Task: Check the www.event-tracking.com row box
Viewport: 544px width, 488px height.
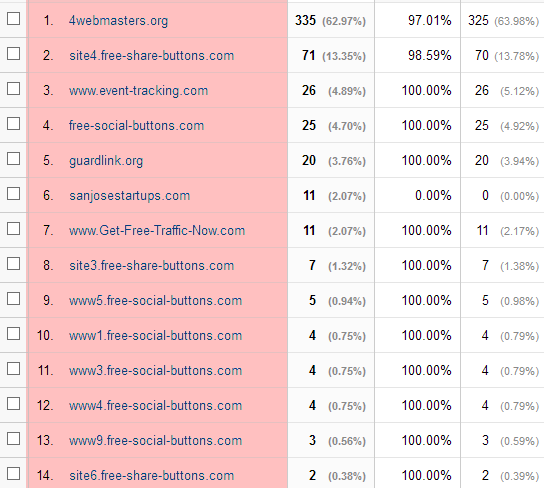Action: point(13,89)
